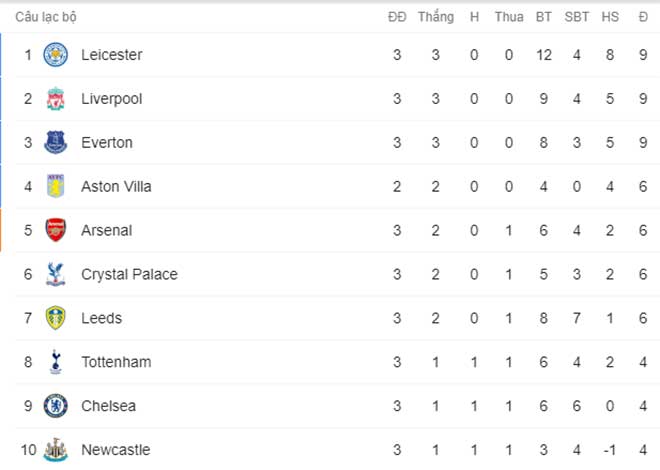660x470 pixels.
Task: Click the Aston Villa crest icon
Action: pos(56,186)
